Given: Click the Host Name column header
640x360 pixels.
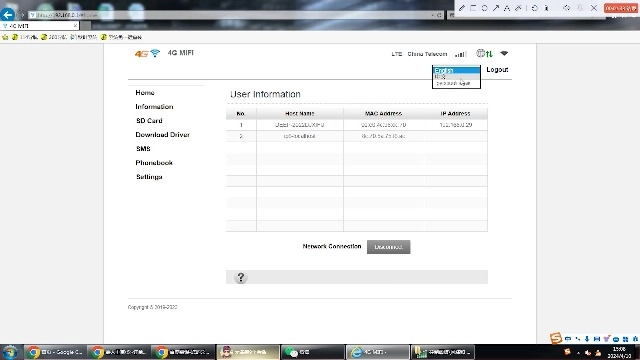Looking at the screenshot, I should click(x=300, y=113).
